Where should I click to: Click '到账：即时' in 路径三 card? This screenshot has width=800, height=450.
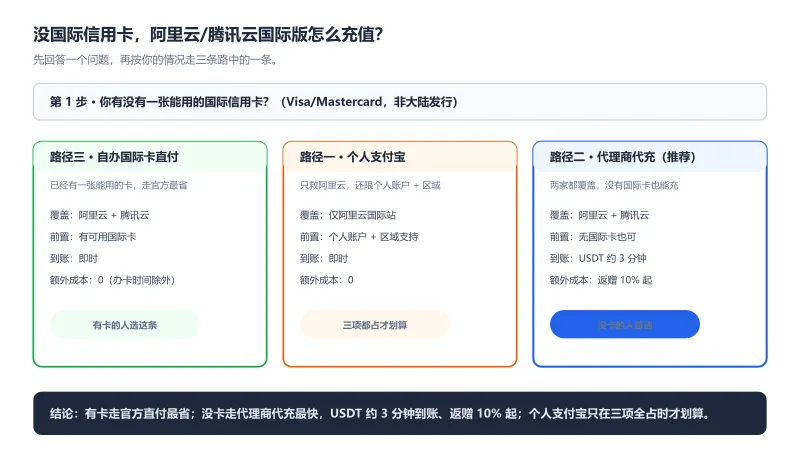(74, 259)
